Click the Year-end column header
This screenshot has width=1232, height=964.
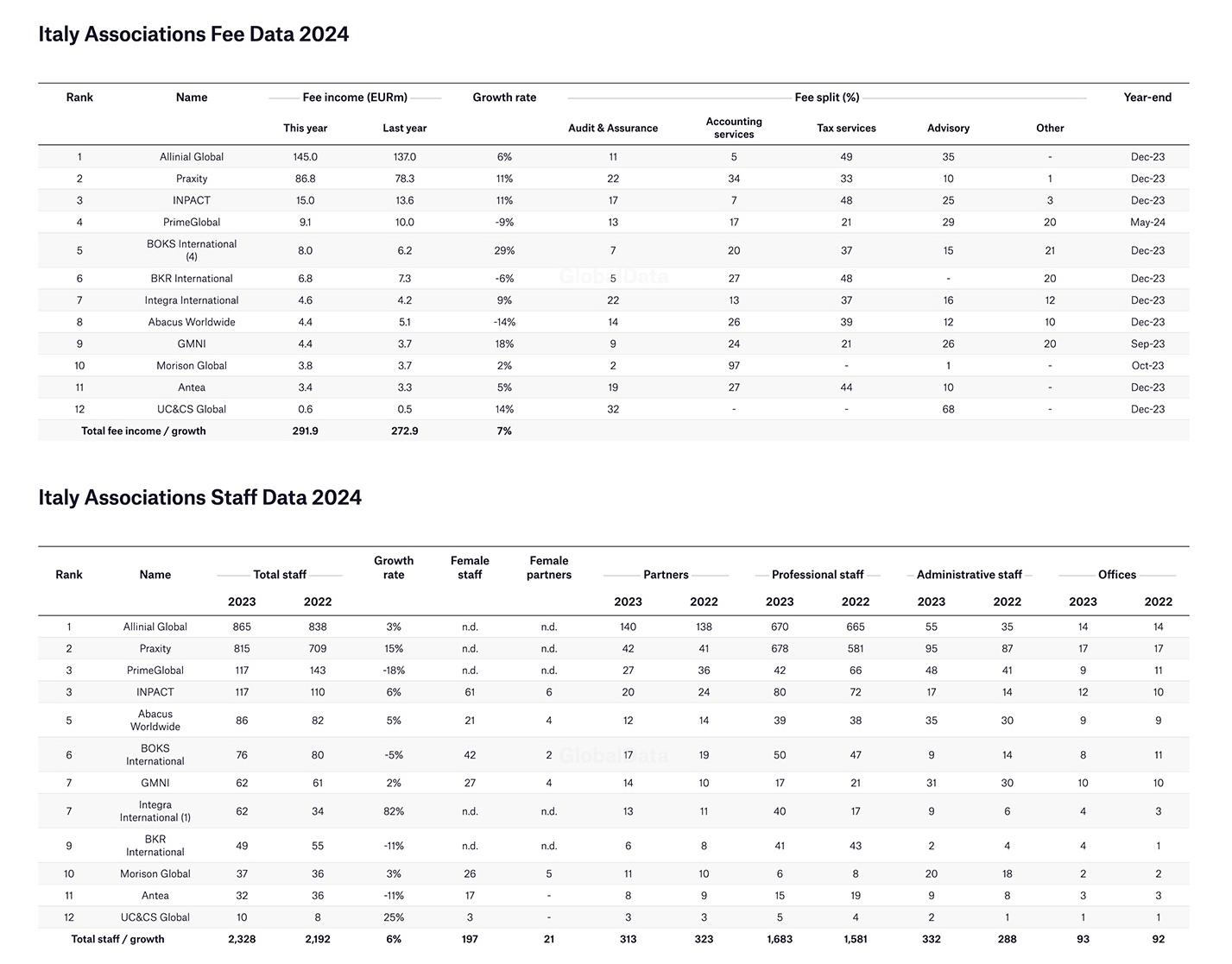(1147, 98)
